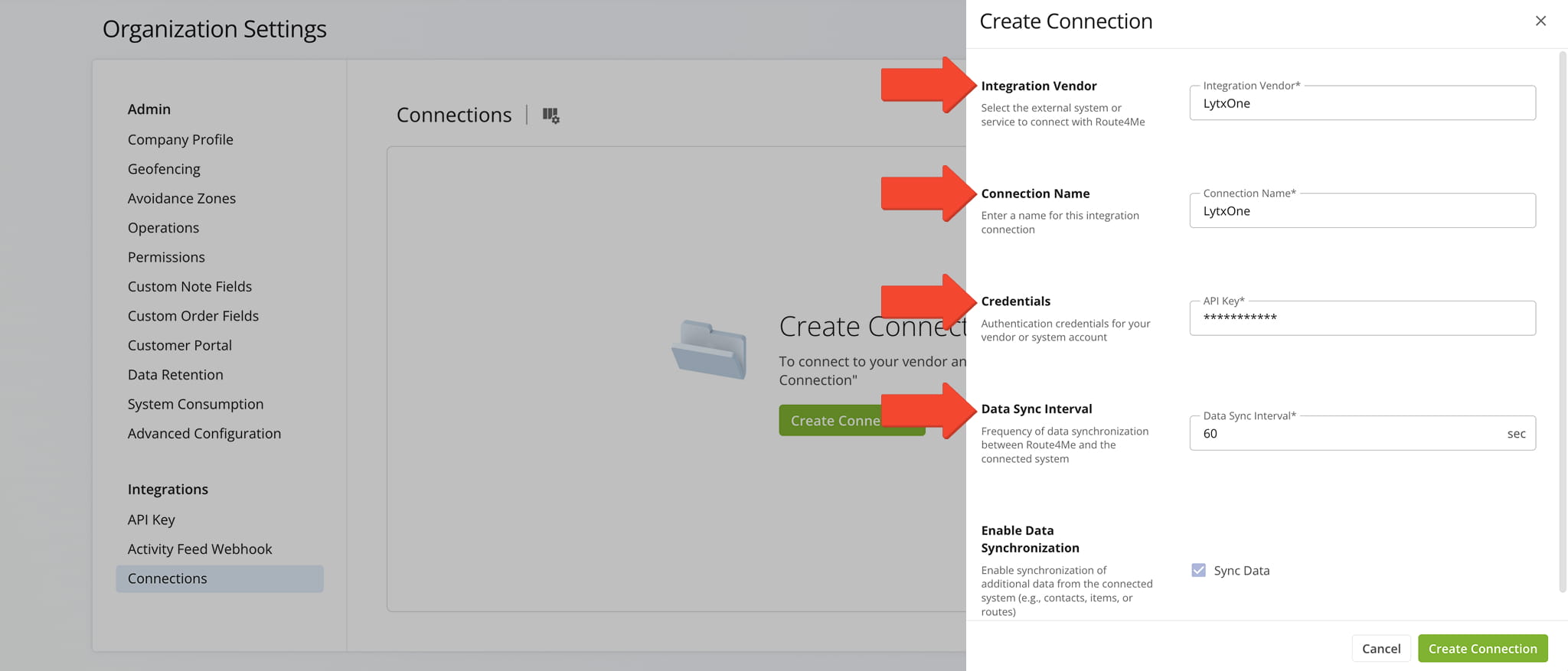1568x671 pixels.
Task: Open the Permissions section
Action: tap(166, 257)
